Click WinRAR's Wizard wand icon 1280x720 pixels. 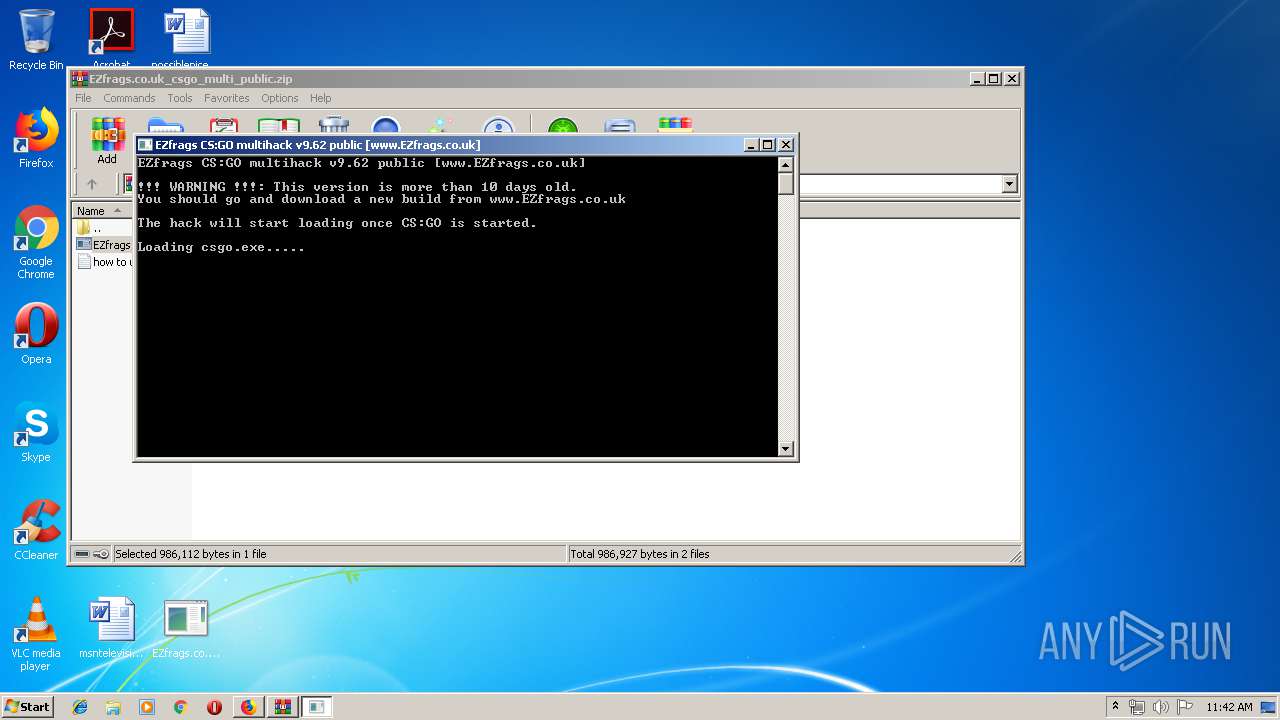440,126
